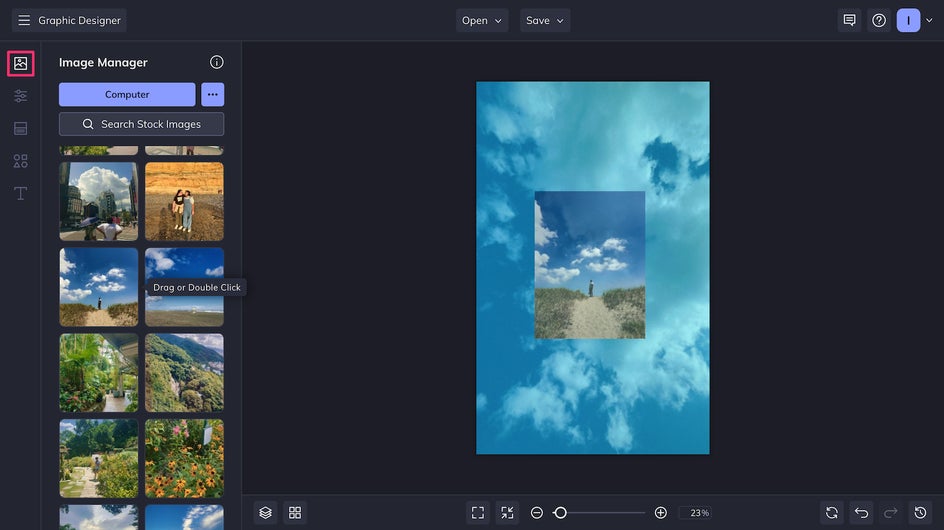944x530 pixels.
Task: Select the two people on beach thumbnail
Action: 184,202
